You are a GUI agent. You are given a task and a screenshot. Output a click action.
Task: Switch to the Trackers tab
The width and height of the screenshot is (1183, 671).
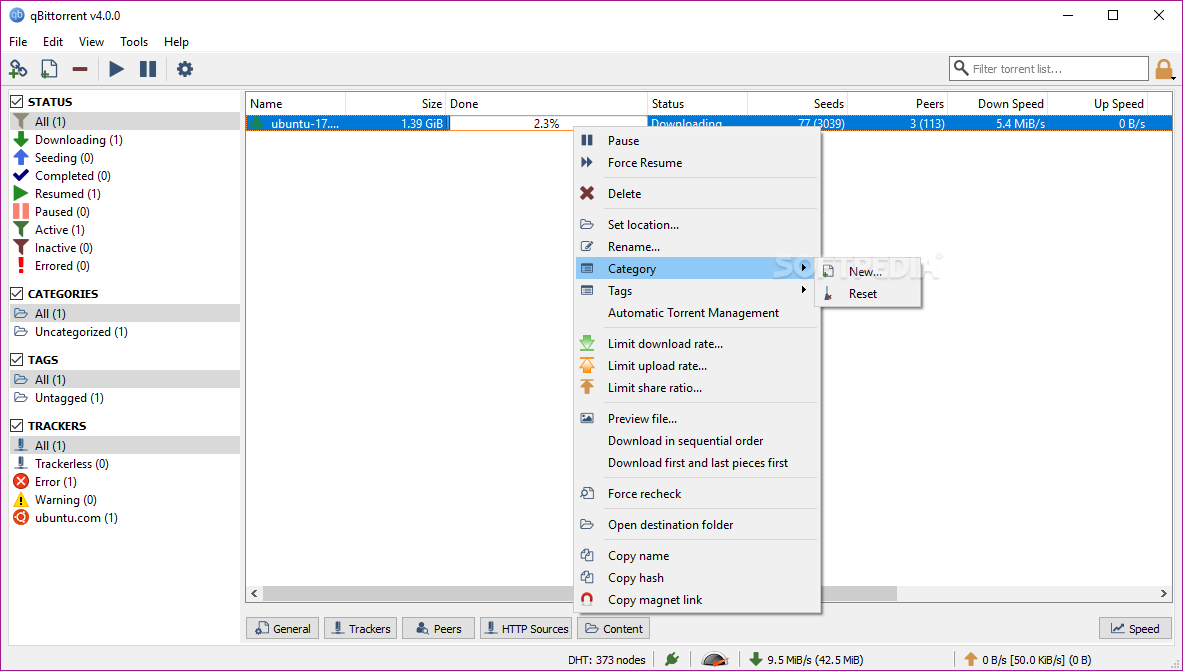(x=361, y=628)
